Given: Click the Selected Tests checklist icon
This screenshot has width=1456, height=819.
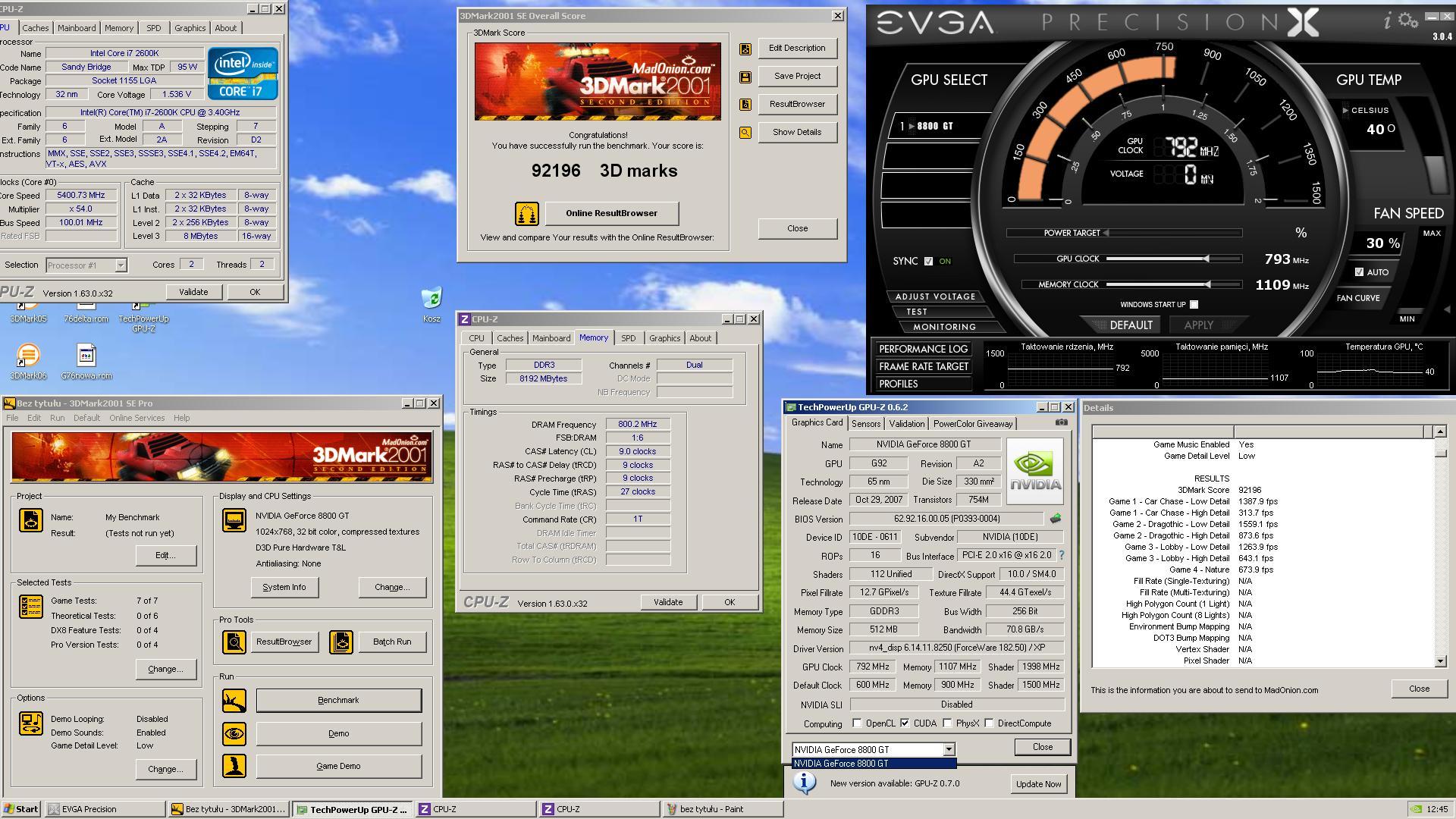Looking at the screenshot, I should pyautogui.click(x=31, y=607).
